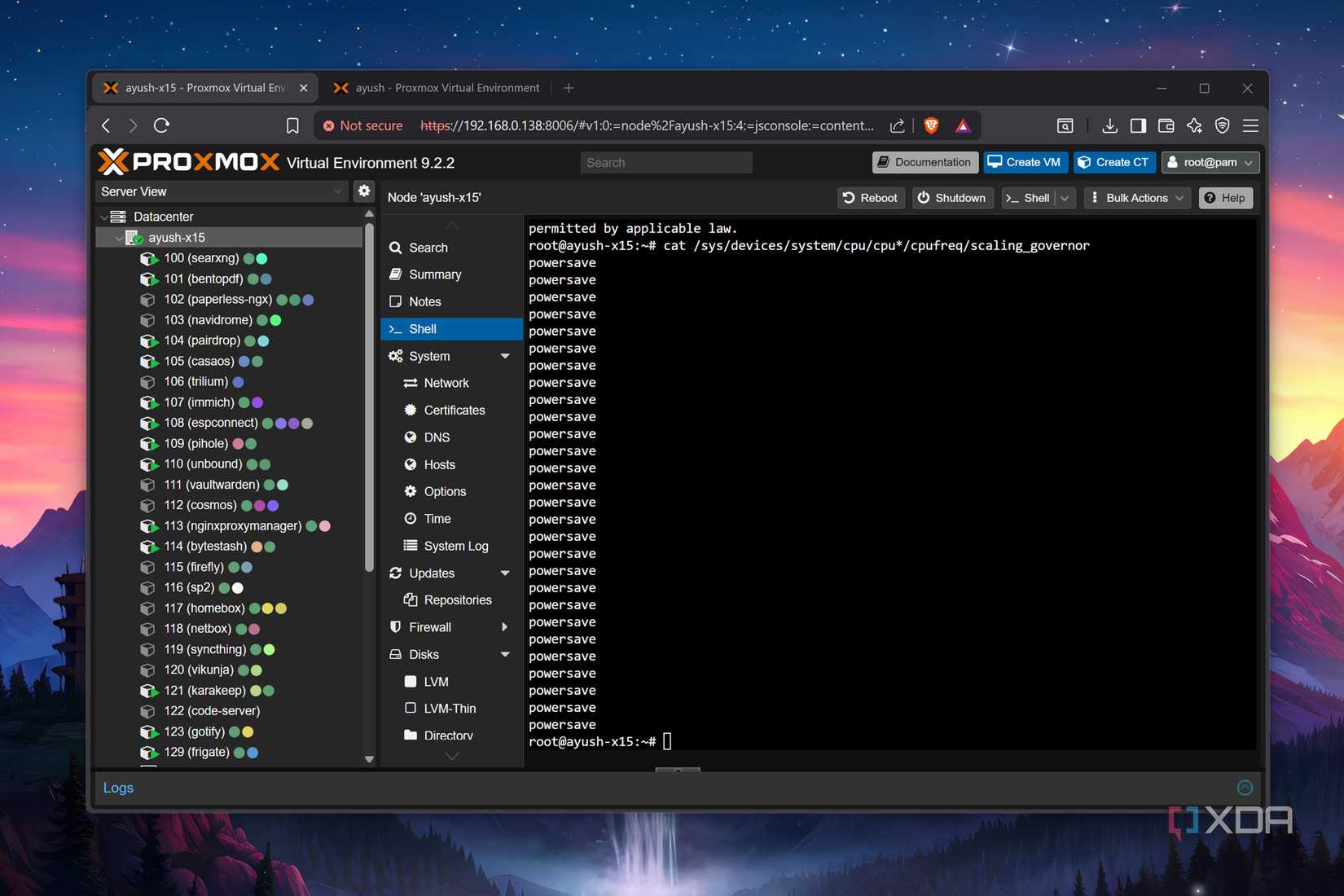Open the Certificates page
Image resolution: width=1344 pixels, height=896 pixels.
(x=451, y=411)
